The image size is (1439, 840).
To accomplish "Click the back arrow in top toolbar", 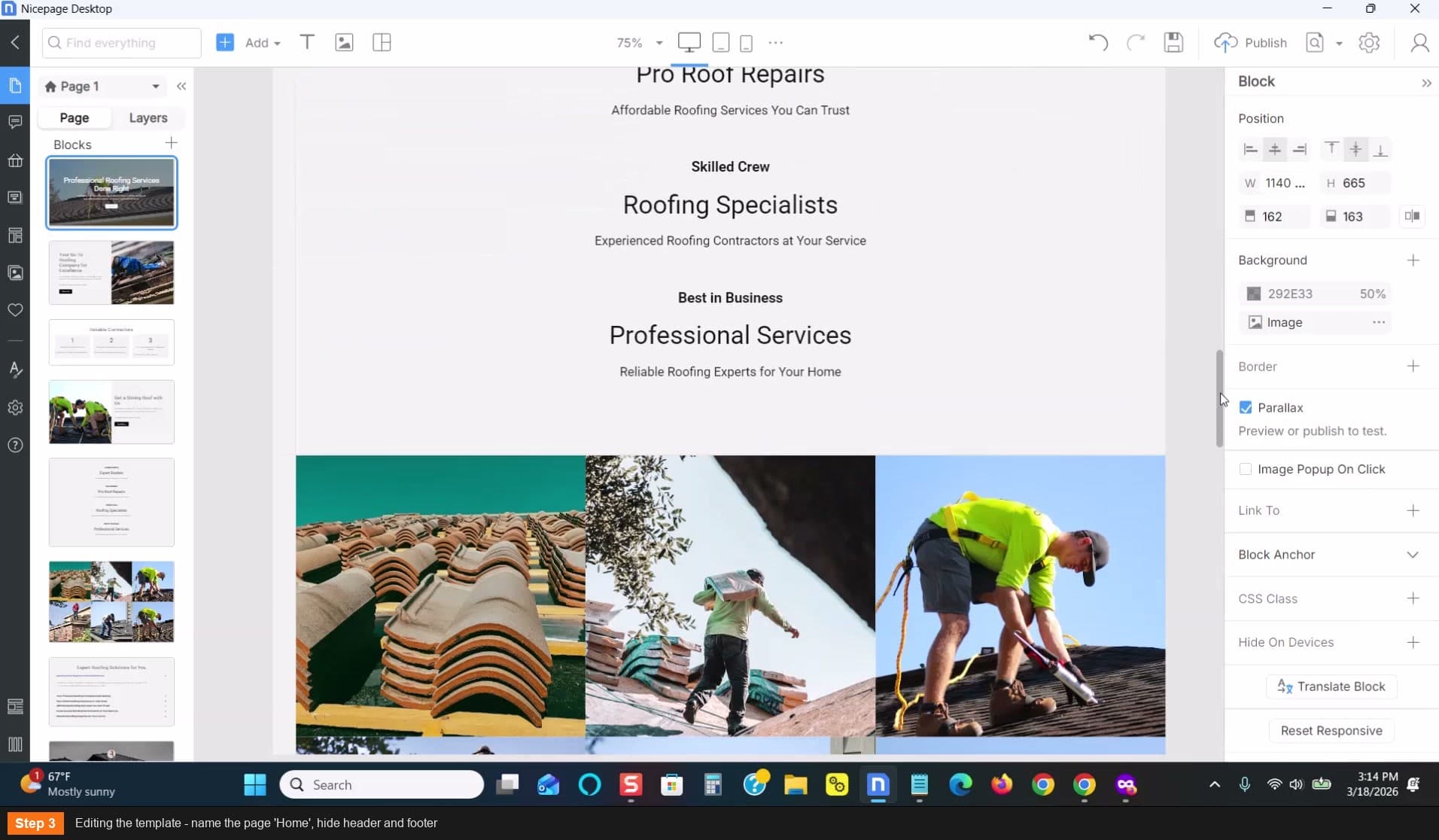I will tap(15, 43).
